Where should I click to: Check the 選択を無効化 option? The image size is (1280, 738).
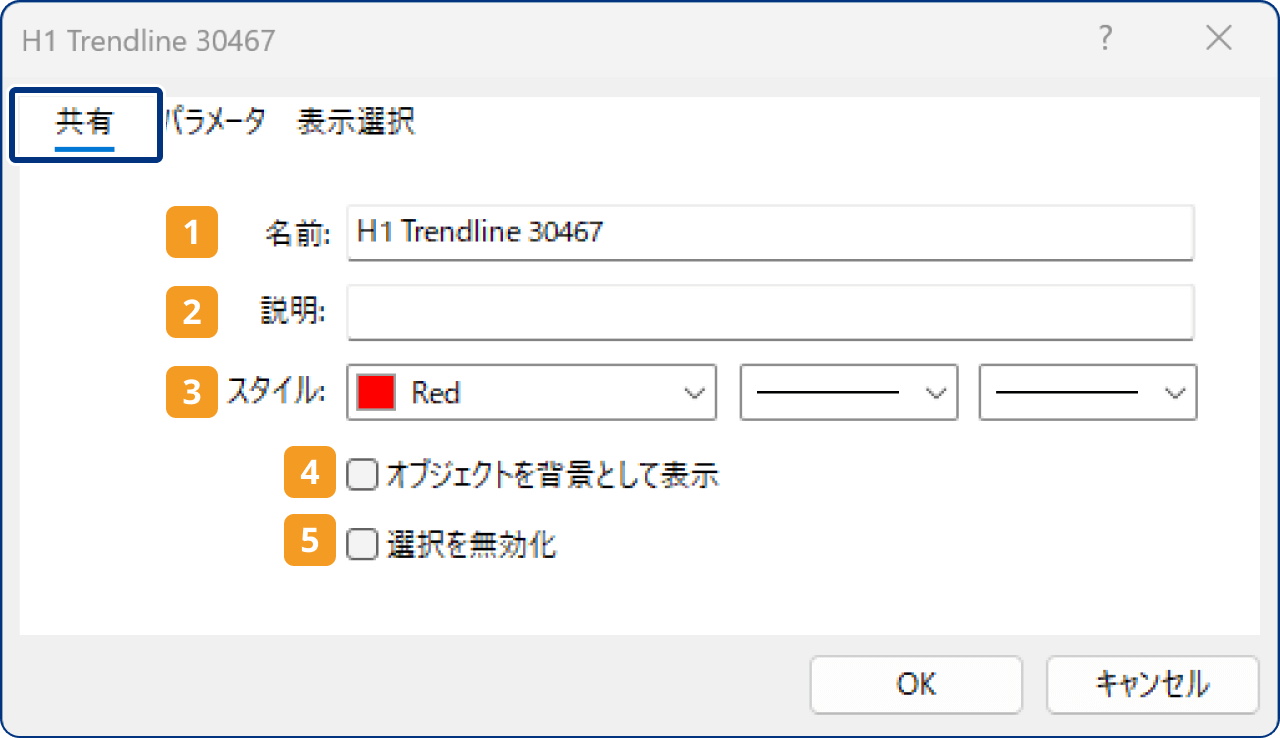tap(362, 543)
